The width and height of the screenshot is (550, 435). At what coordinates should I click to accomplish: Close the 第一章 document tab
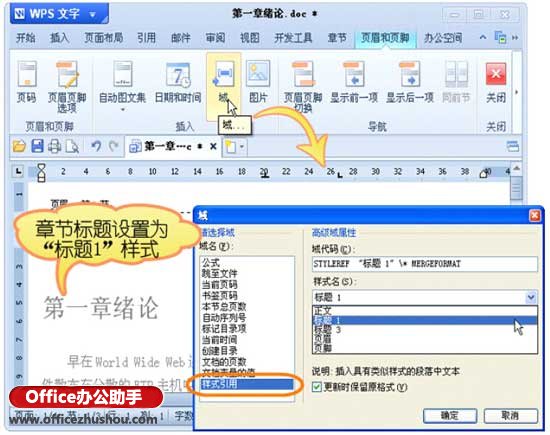coord(213,146)
